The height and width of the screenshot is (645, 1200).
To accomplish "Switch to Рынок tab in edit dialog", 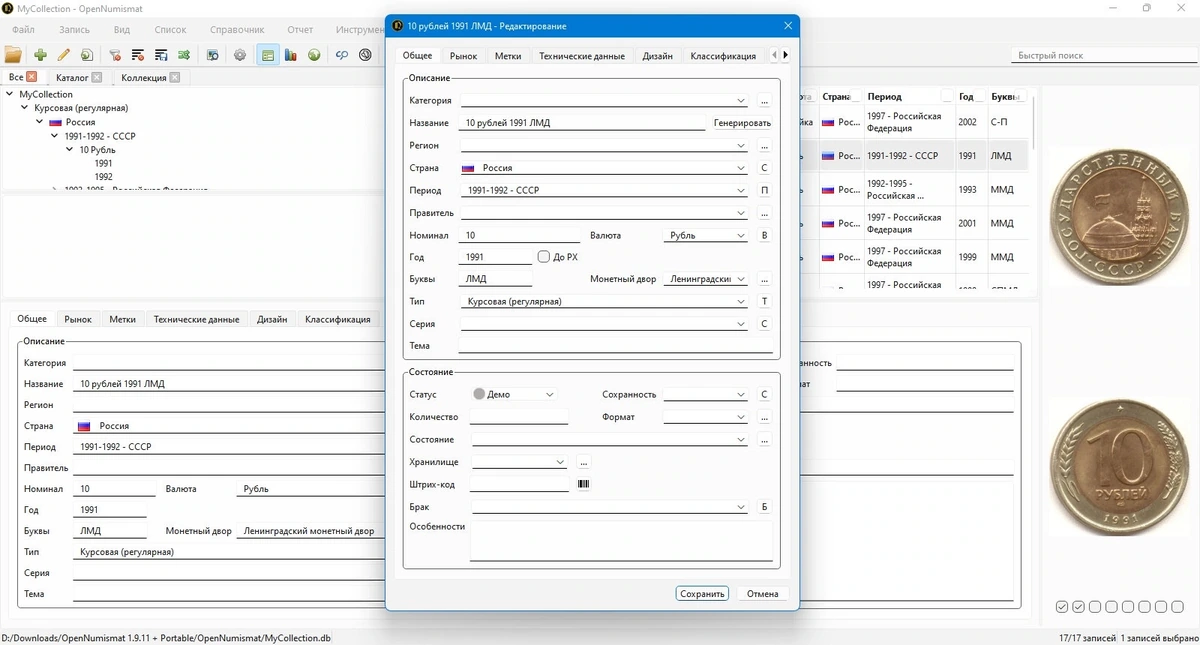I will coord(463,56).
